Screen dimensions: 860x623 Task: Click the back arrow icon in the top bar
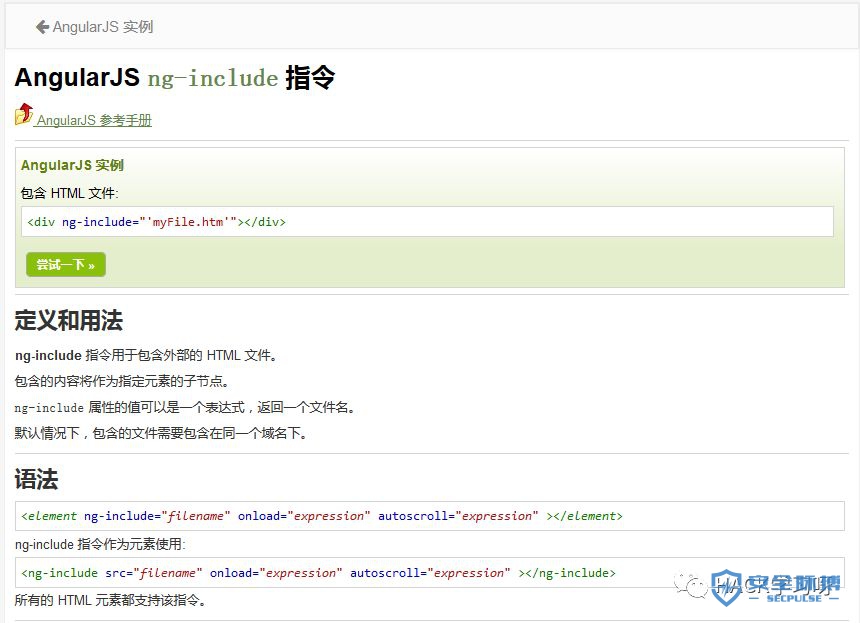(x=42, y=27)
